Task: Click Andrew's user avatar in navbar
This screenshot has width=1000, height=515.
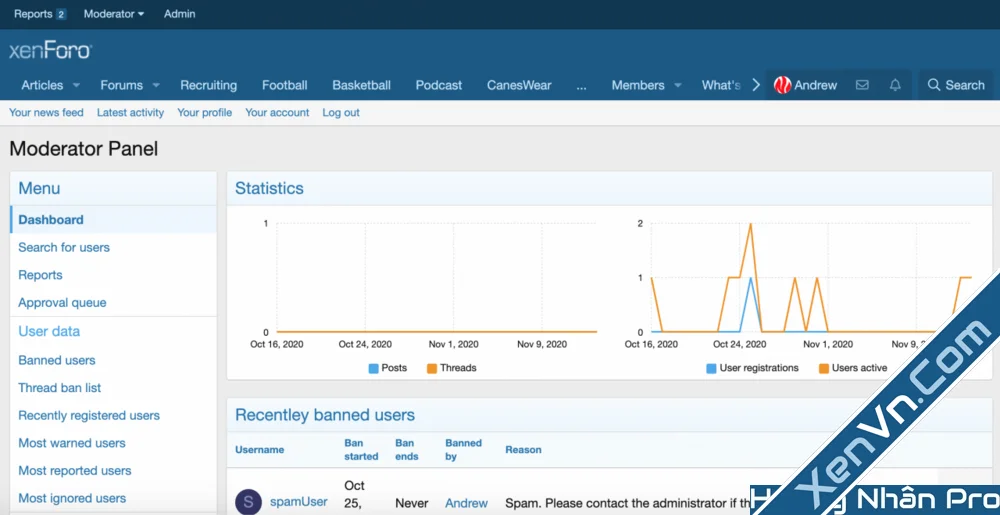Action: (783, 85)
